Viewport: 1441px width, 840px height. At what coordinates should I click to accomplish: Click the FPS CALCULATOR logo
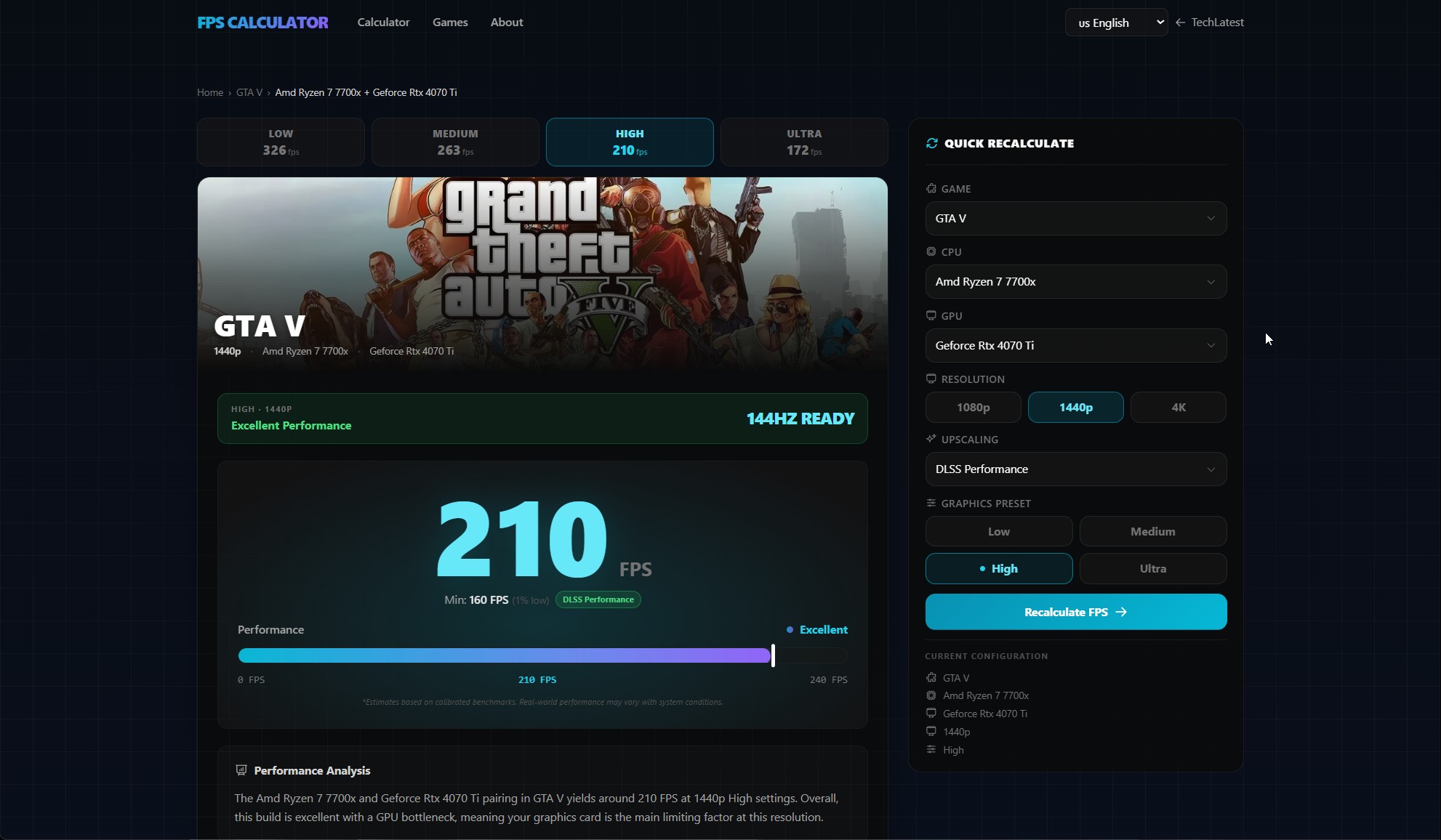click(x=262, y=23)
